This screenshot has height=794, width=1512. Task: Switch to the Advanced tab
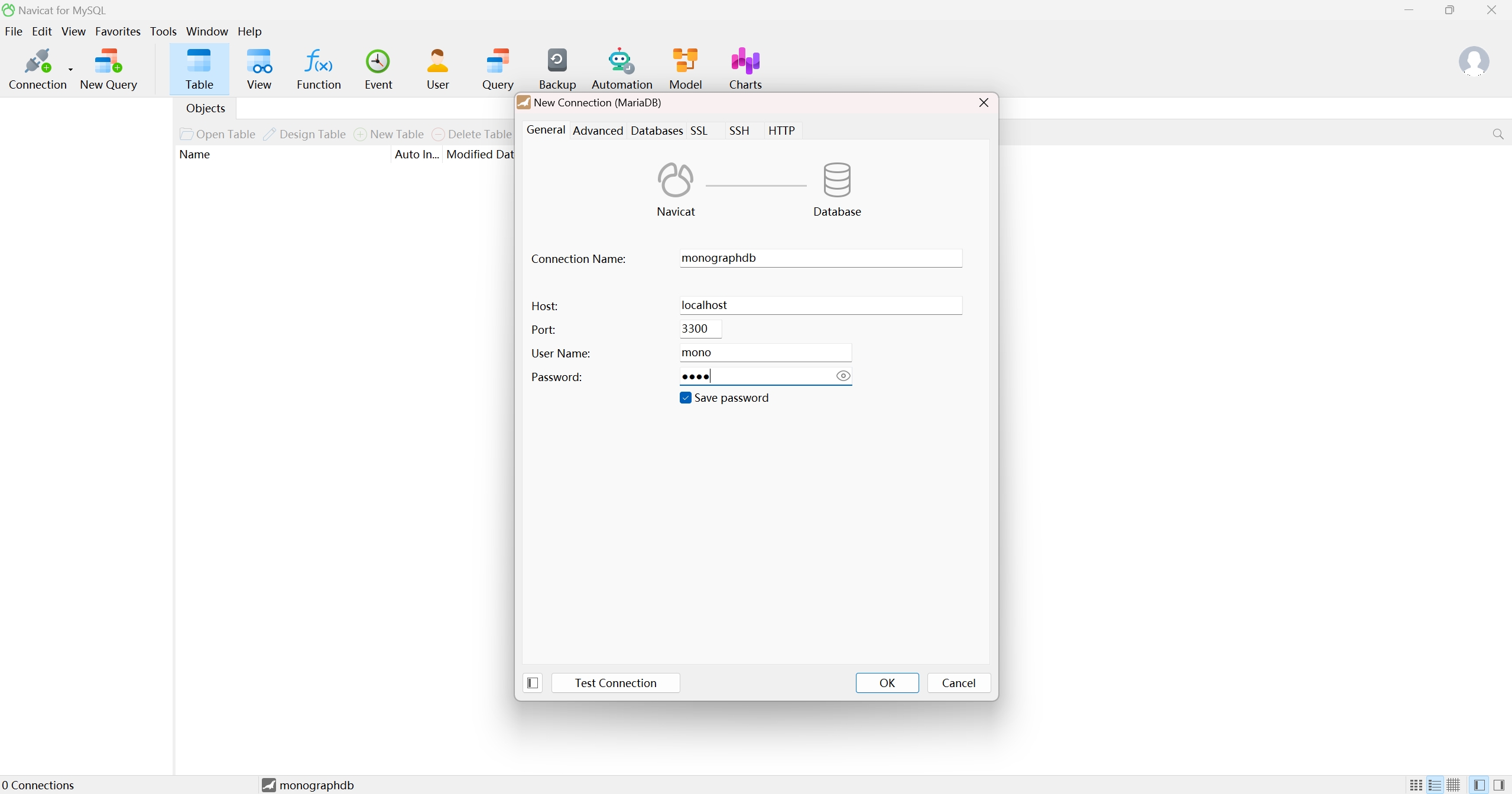click(x=598, y=131)
